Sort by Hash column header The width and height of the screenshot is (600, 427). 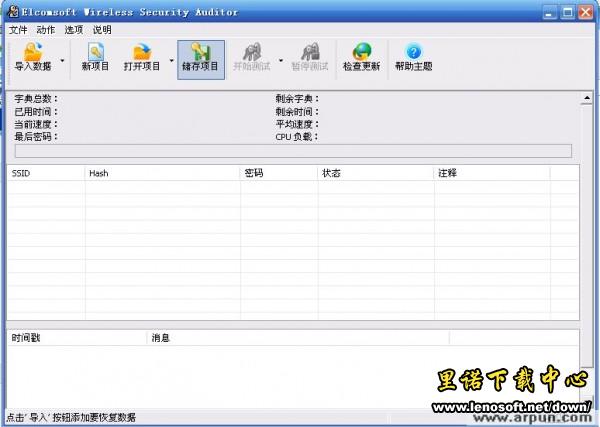pyautogui.click(x=163, y=173)
